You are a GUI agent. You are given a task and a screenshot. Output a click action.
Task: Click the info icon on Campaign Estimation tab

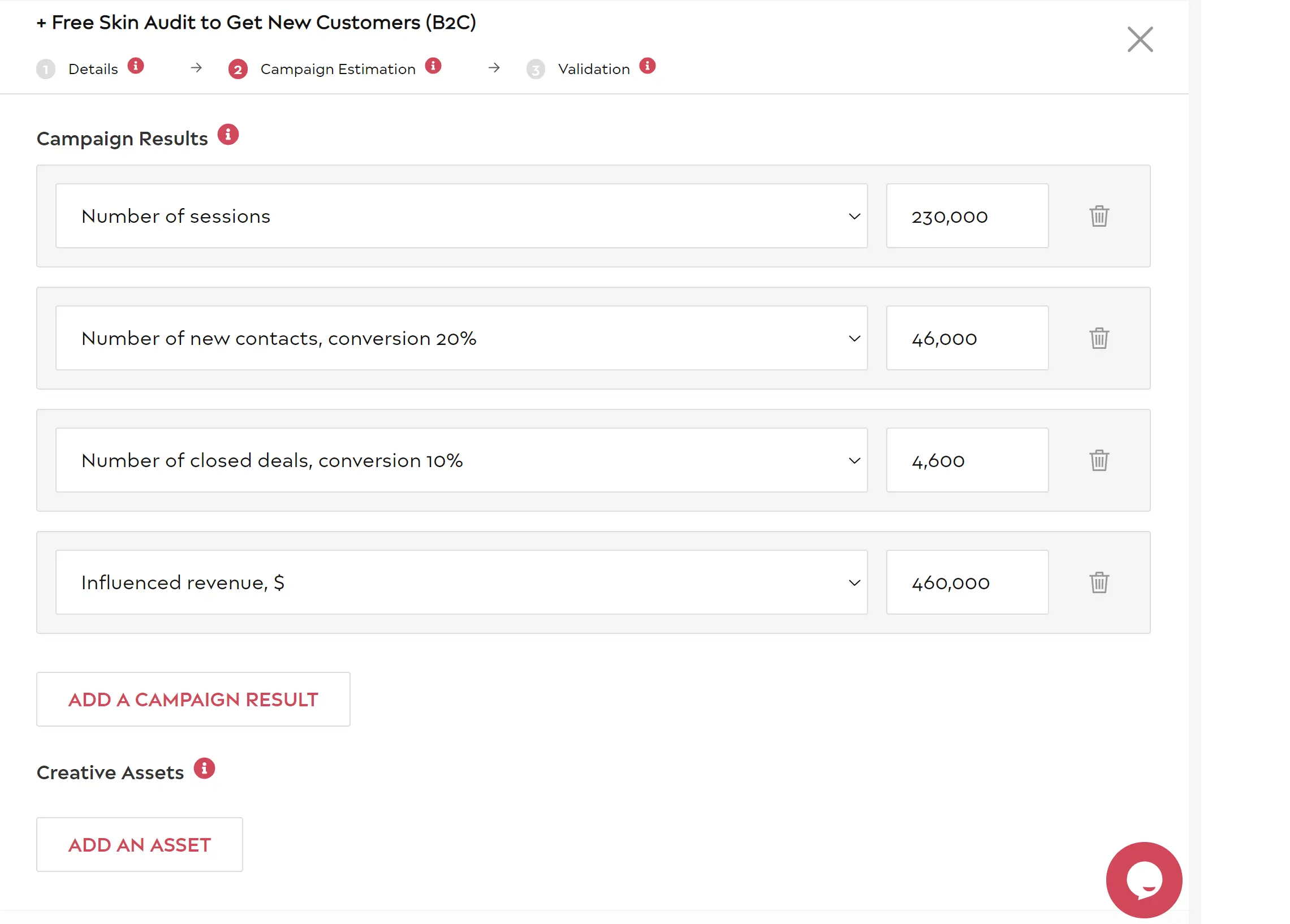point(434,68)
